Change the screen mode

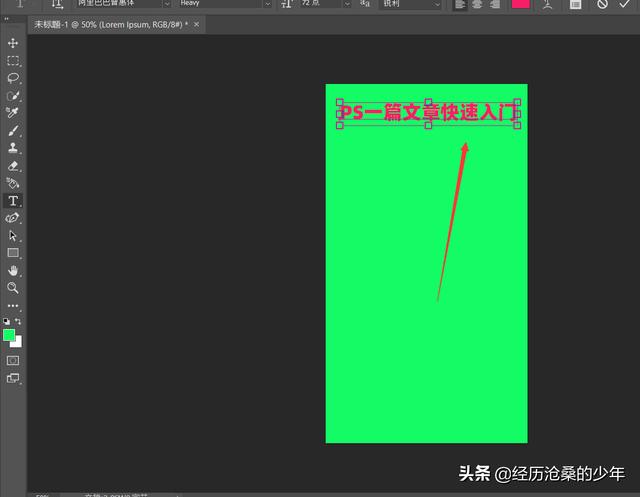[x=13, y=378]
